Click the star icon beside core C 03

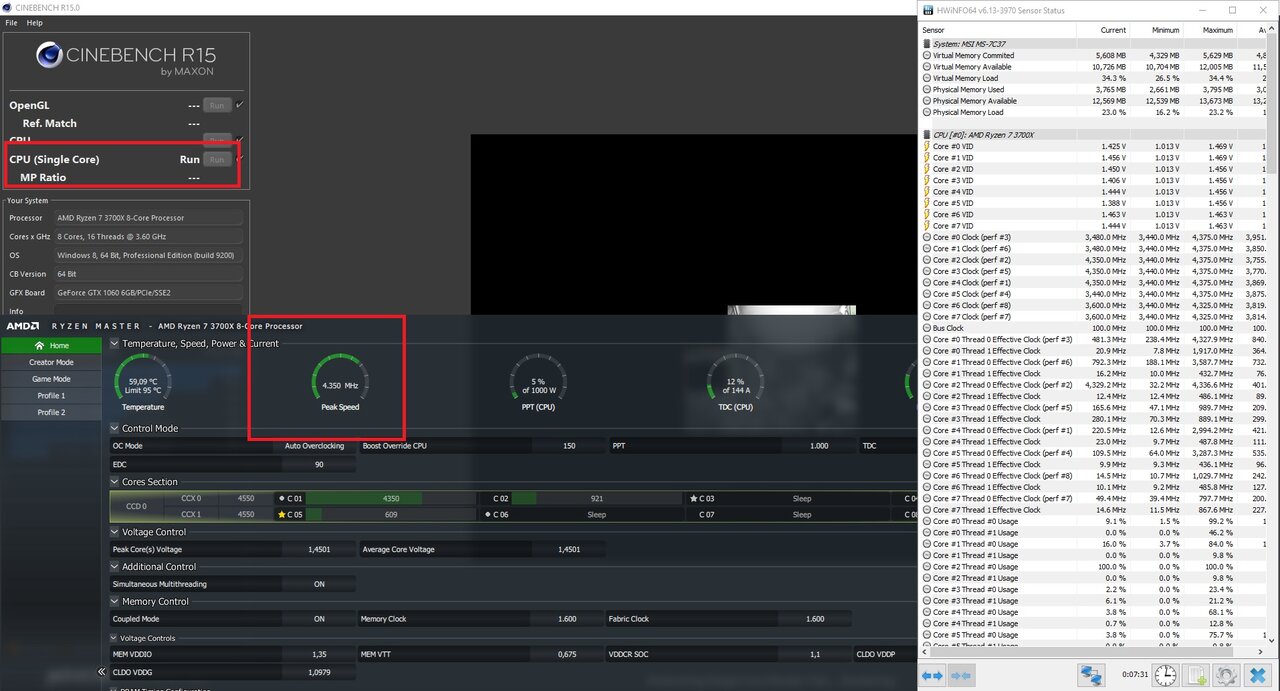(694, 498)
